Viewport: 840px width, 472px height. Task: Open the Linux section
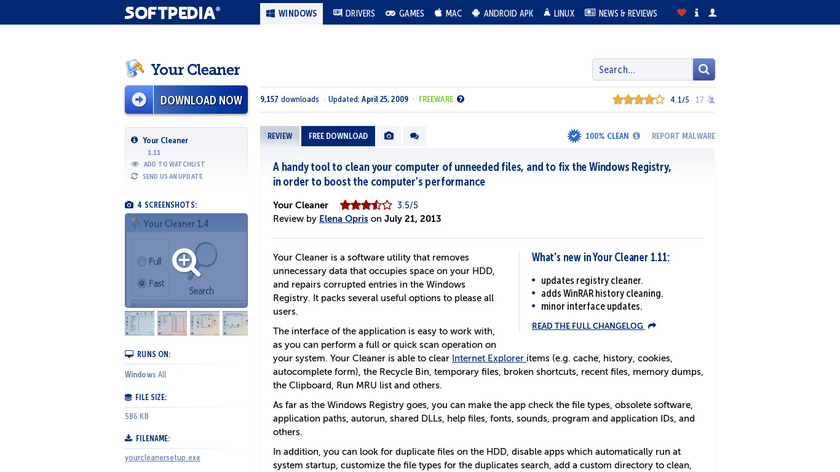559,13
